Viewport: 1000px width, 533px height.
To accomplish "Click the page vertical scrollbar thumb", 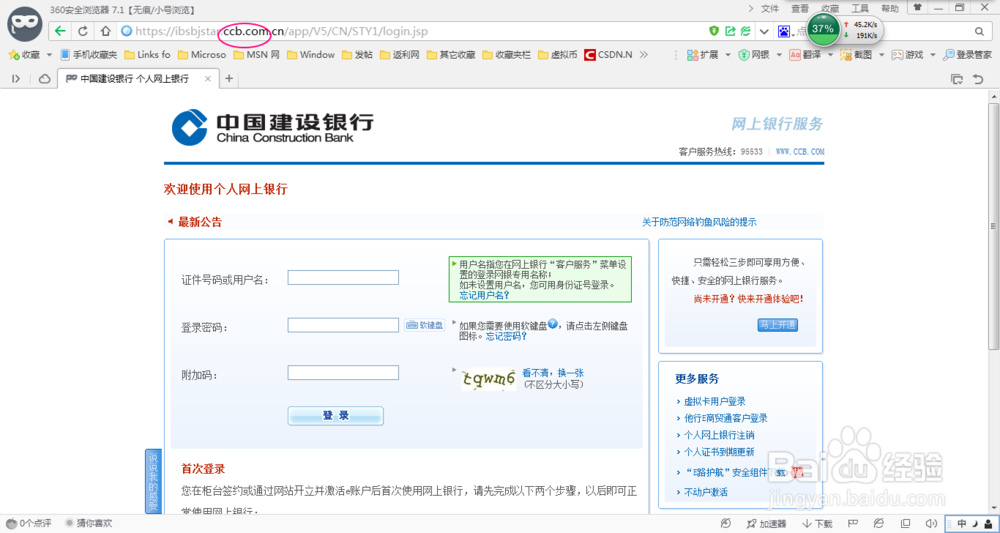I will [x=993, y=226].
